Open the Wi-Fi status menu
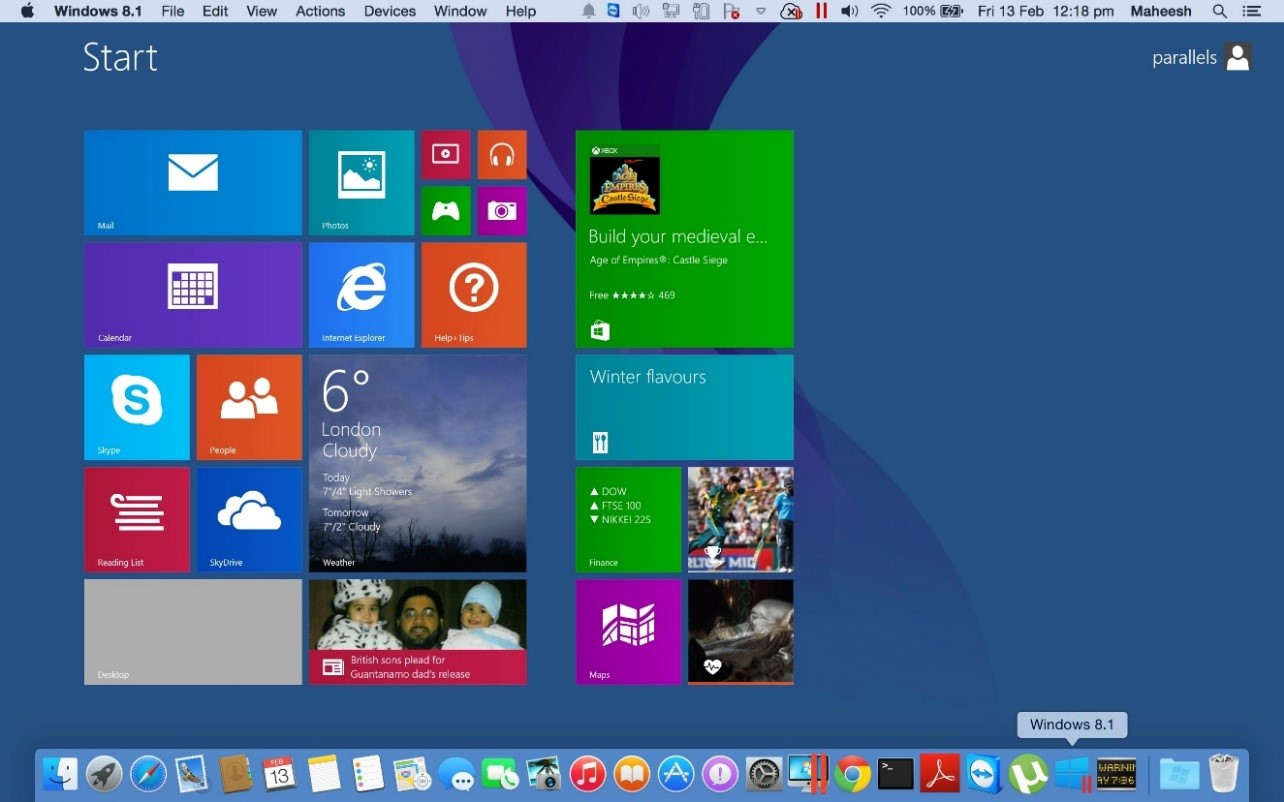This screenshot has height=802, width=1284. coord(881,11)
